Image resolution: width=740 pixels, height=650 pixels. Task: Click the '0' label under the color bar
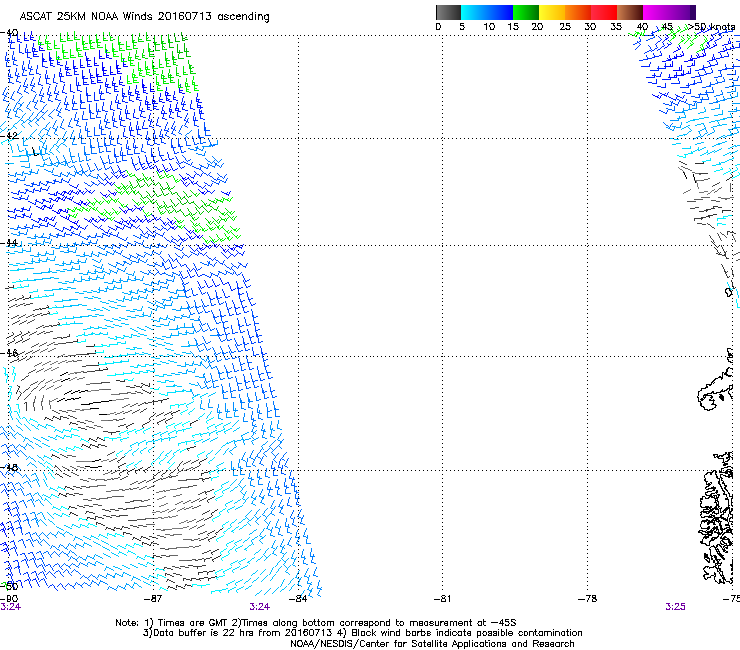point(438,27)
